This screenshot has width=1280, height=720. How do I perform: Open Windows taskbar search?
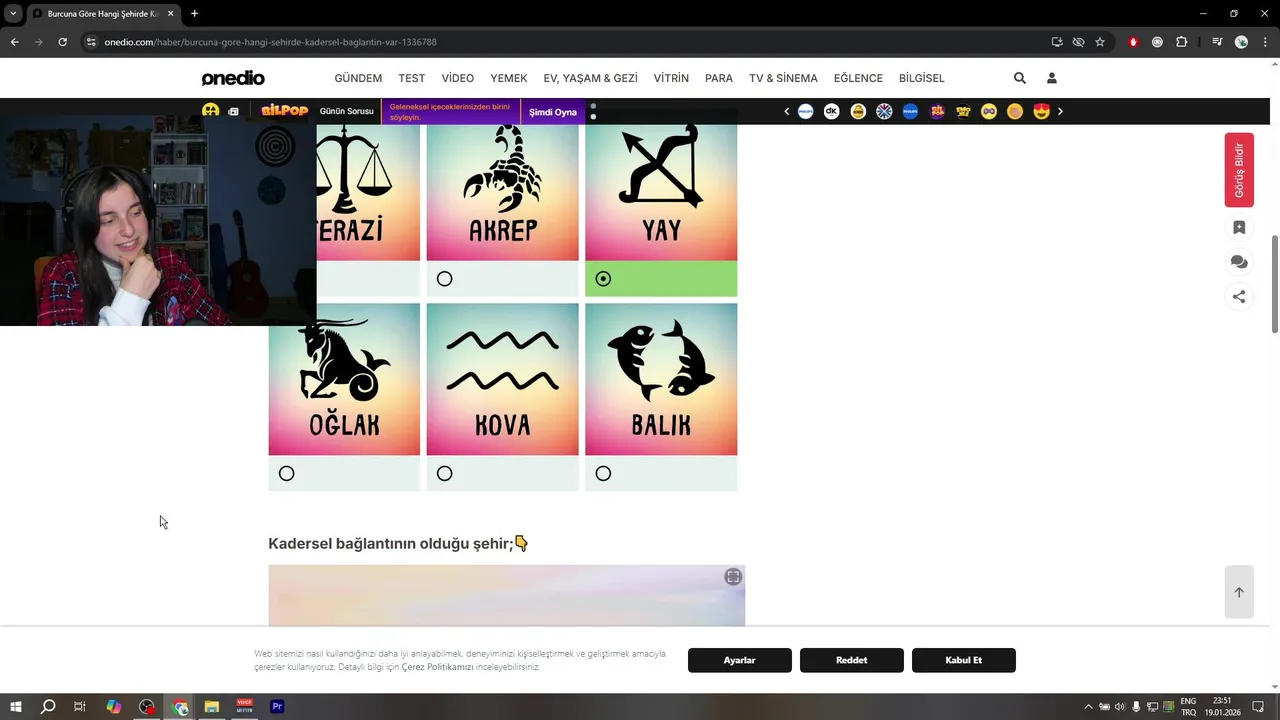point(47,707)
